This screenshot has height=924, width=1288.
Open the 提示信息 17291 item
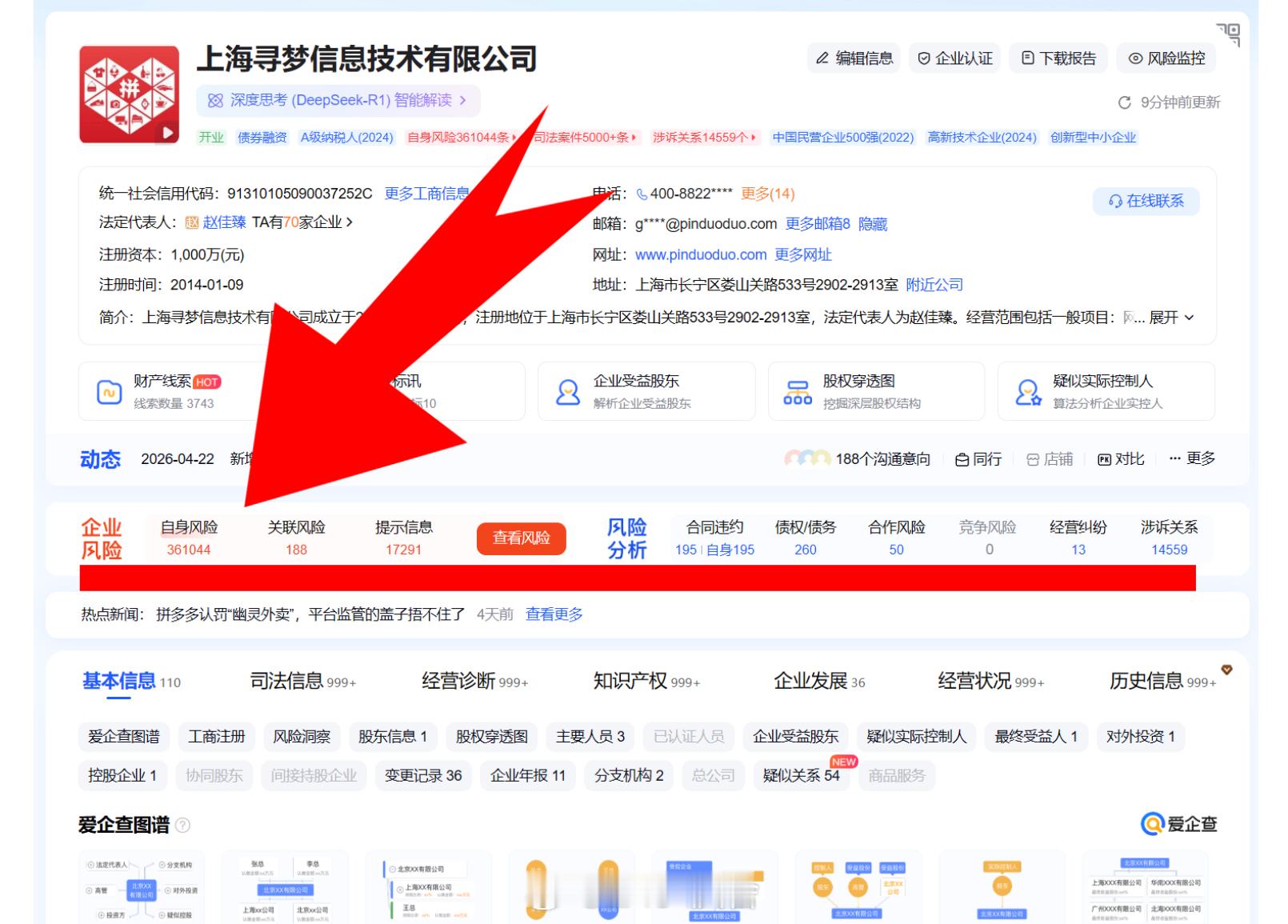[x=404, y=538]
